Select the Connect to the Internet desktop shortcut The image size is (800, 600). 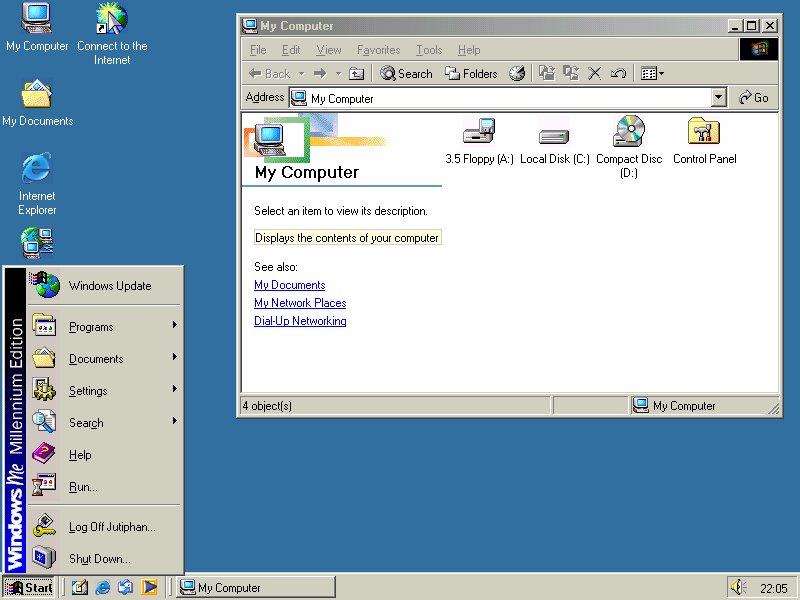[112, 34]
